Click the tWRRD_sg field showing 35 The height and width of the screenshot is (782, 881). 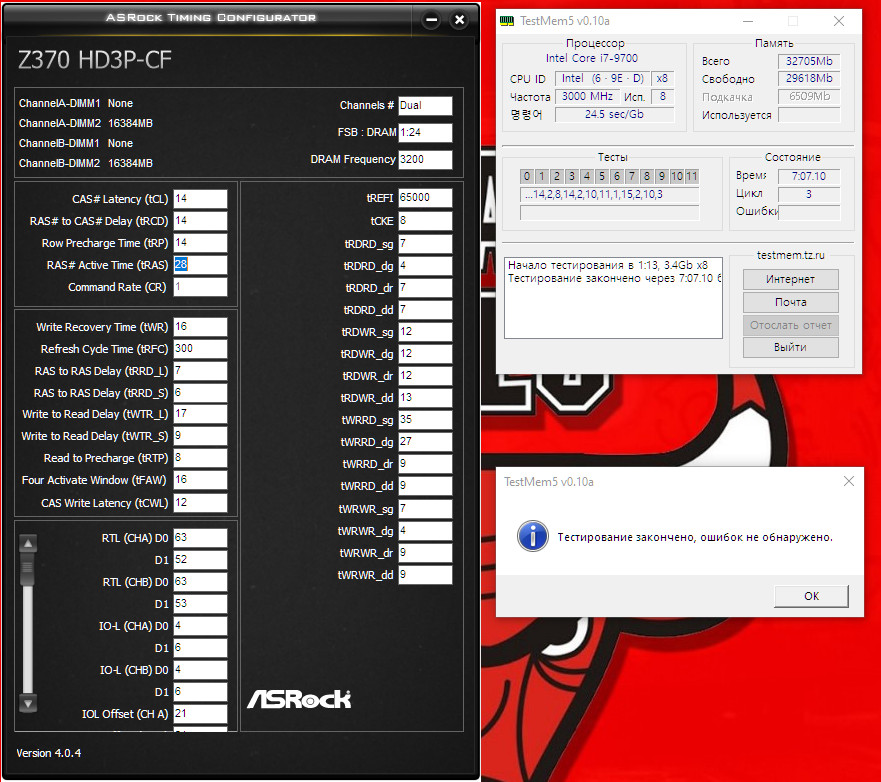tap(425, 420)
